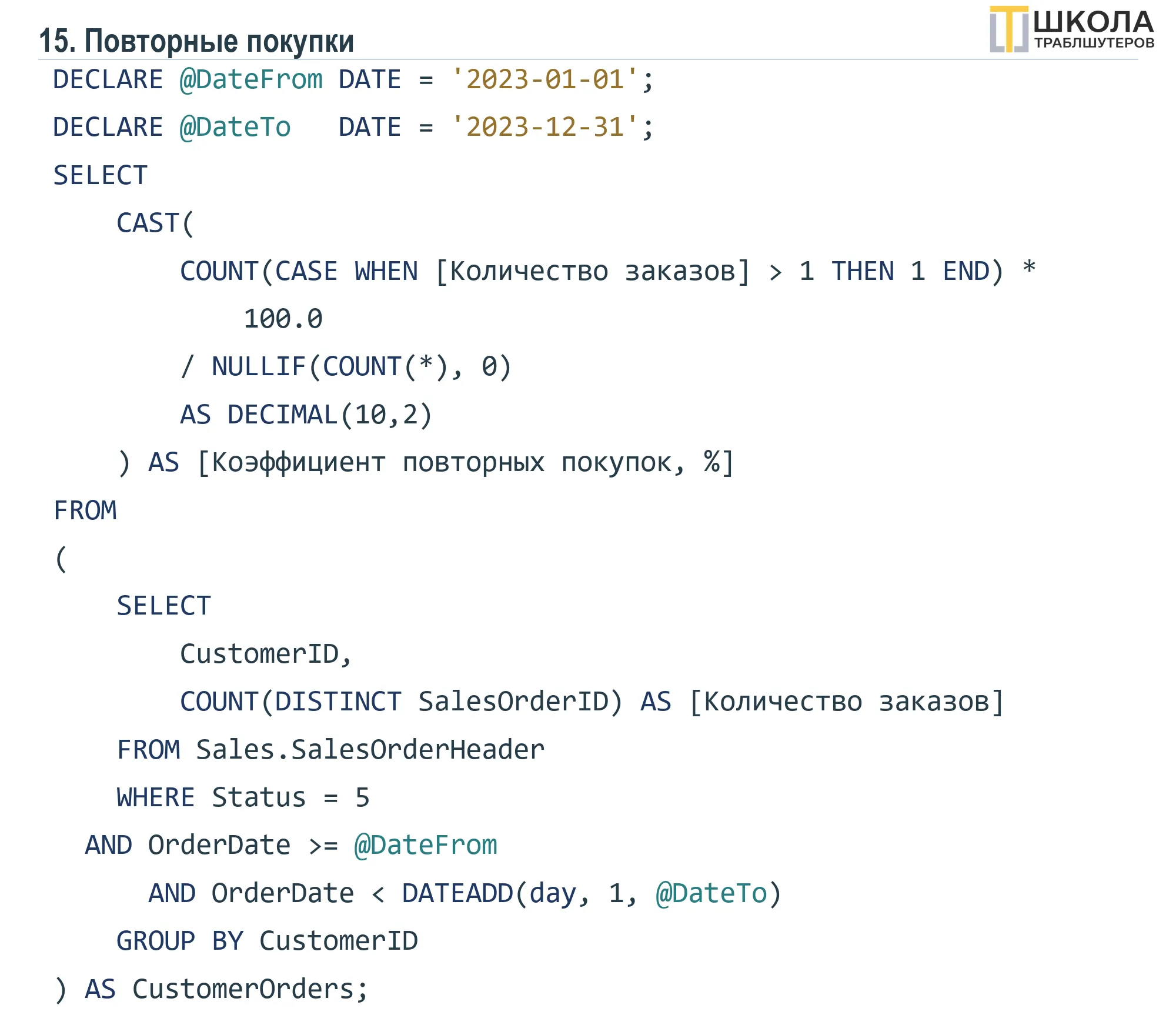The height and width of the screenshot is (1035, 1176).
Task: Click the 'AND OrderDate >= @DateFrom' line
Action: [x=291, y=845]
